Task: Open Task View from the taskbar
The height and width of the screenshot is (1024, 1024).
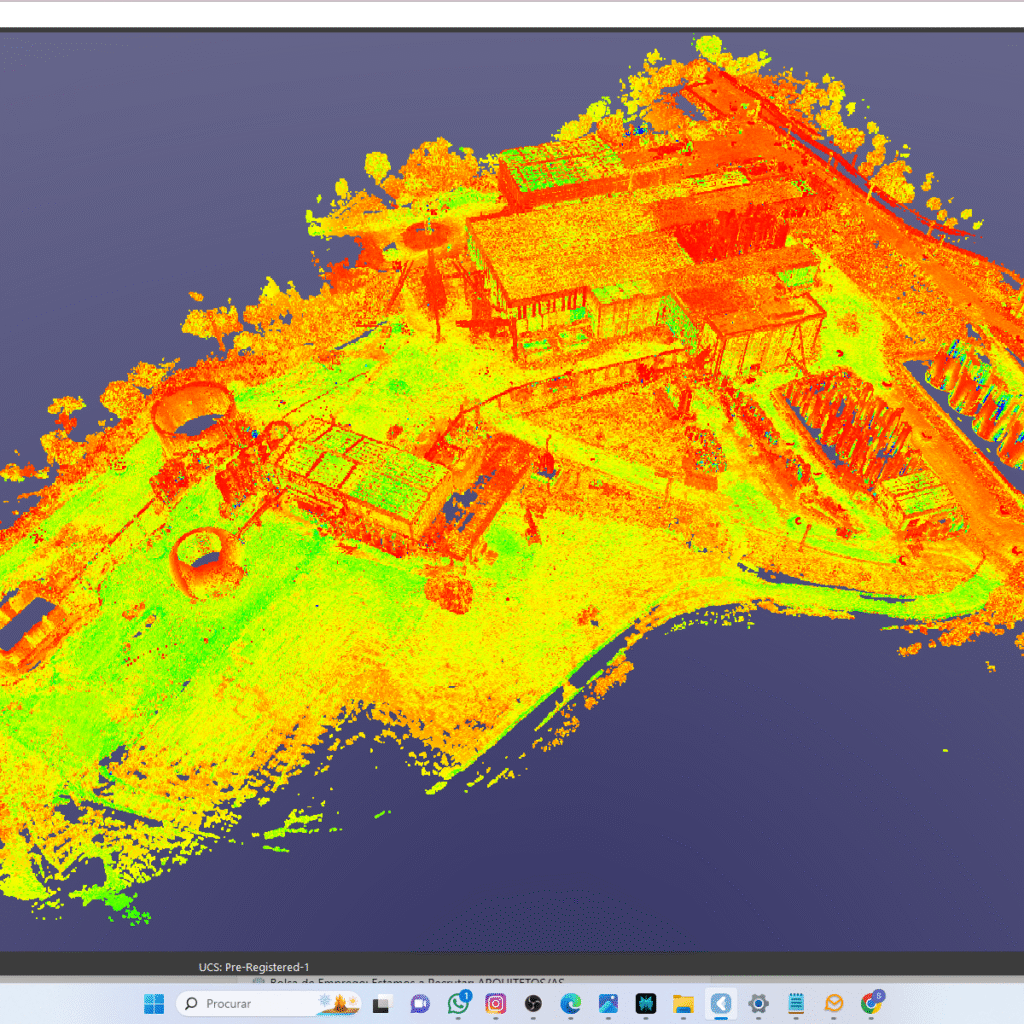Action: point(381,1003)
